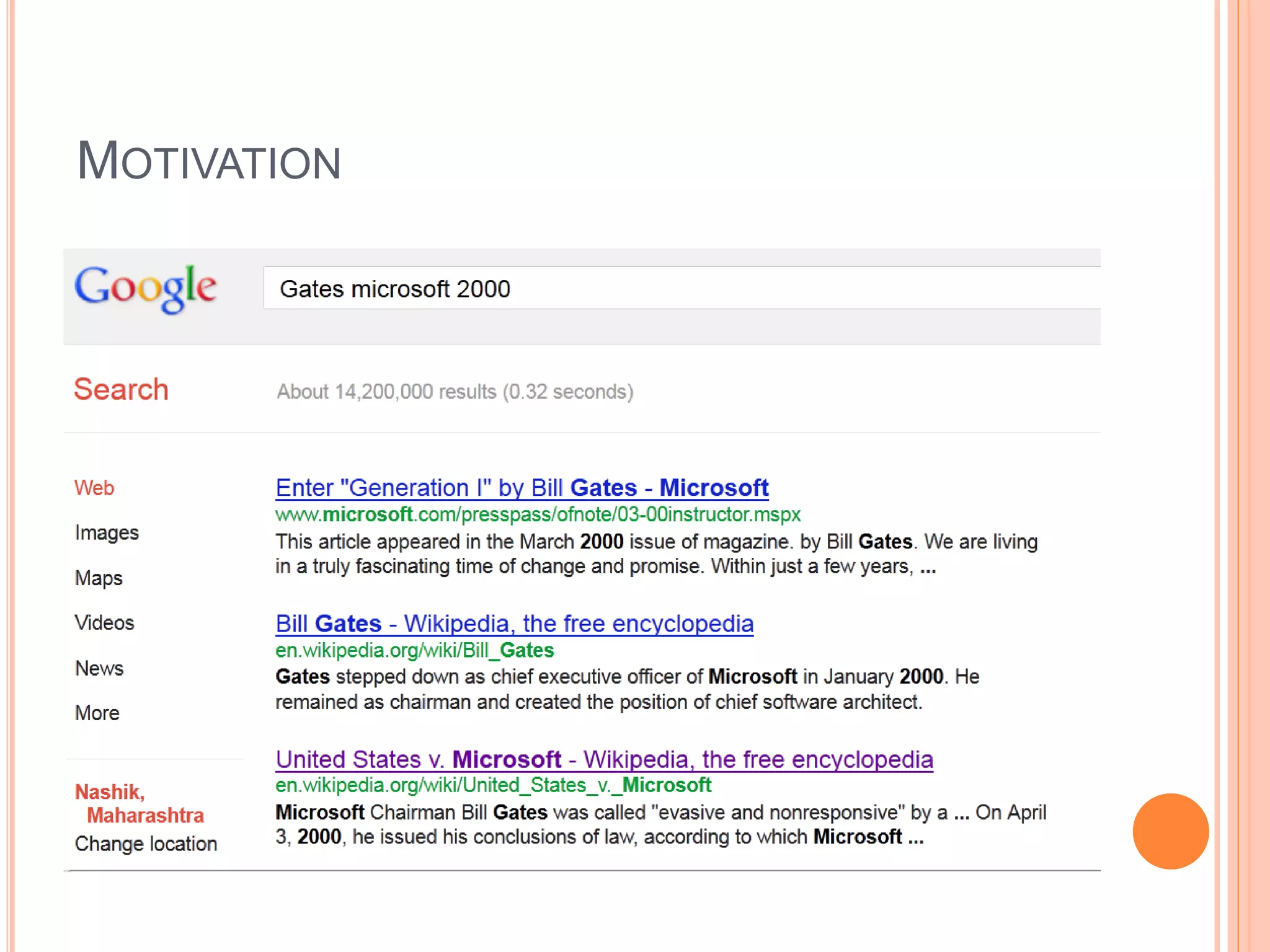Click the results count text
The image size is (1270, 952).
point(455,392)
